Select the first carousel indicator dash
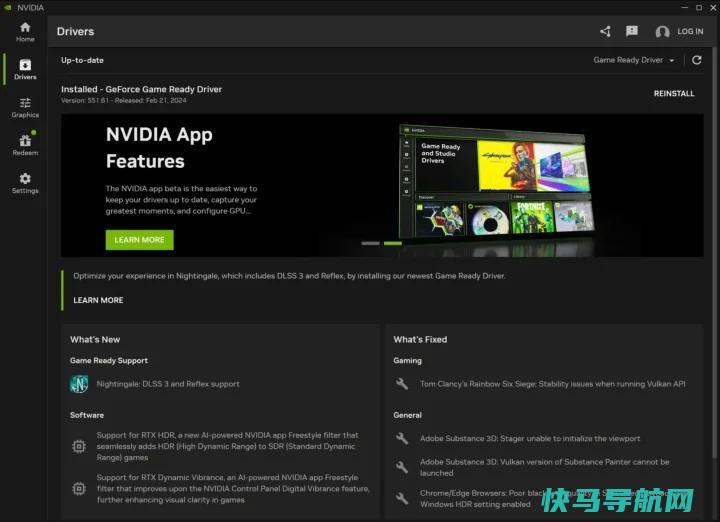 click(371, 243)
